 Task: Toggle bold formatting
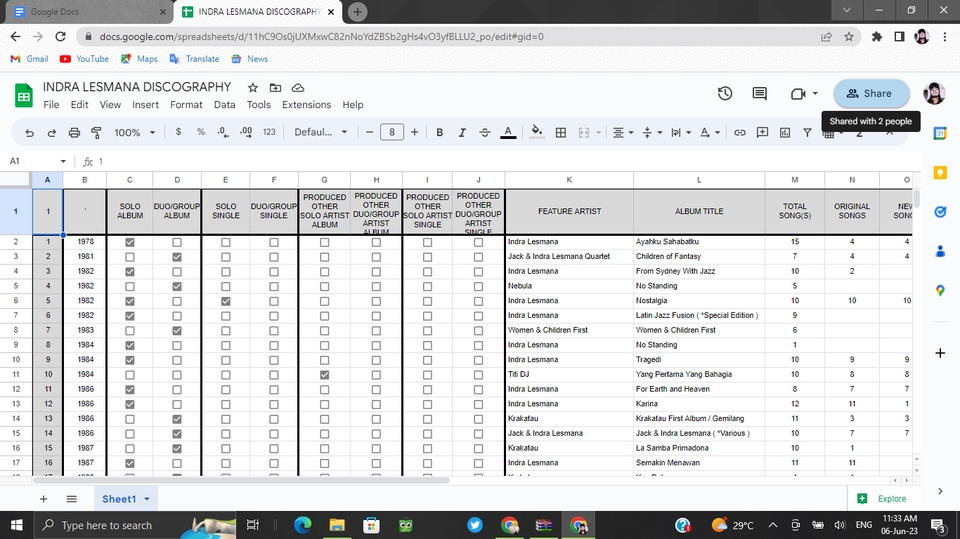439,132
